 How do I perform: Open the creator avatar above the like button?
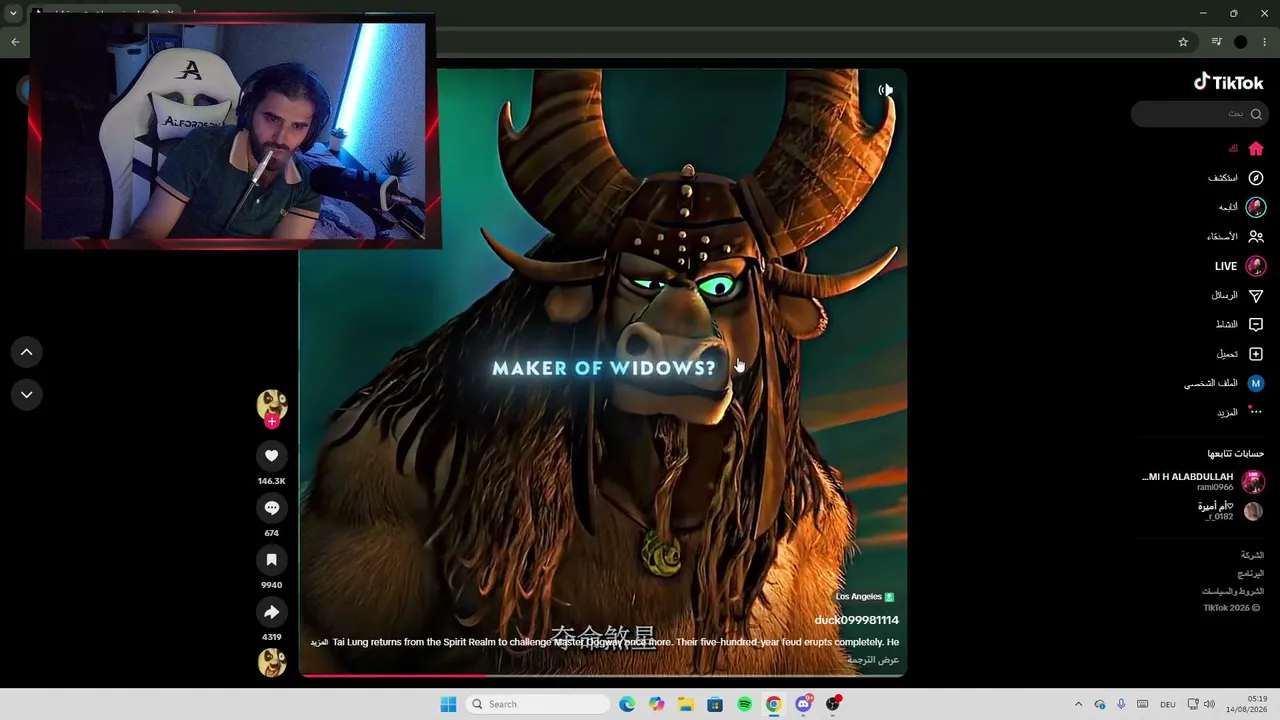click(x=272, y=404)
